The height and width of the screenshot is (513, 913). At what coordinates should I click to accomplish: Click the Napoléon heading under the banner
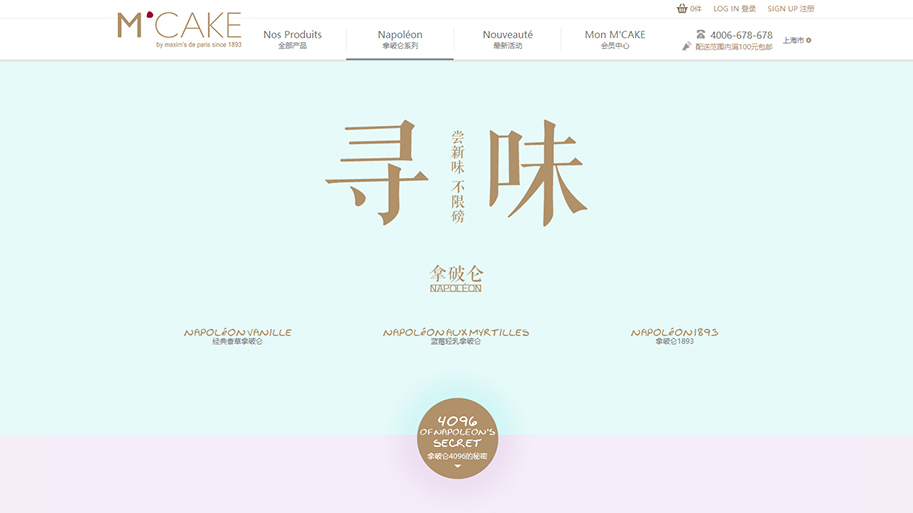[x=456, y=278]
